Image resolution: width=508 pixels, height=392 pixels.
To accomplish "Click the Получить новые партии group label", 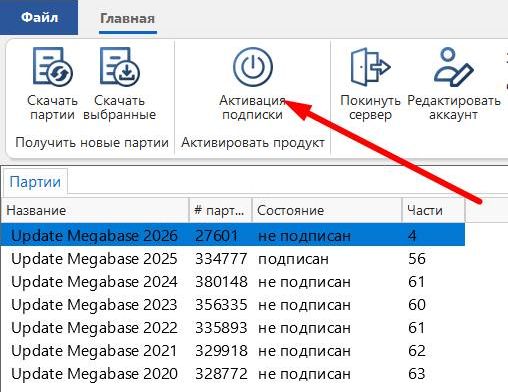I will pos(92,143).
